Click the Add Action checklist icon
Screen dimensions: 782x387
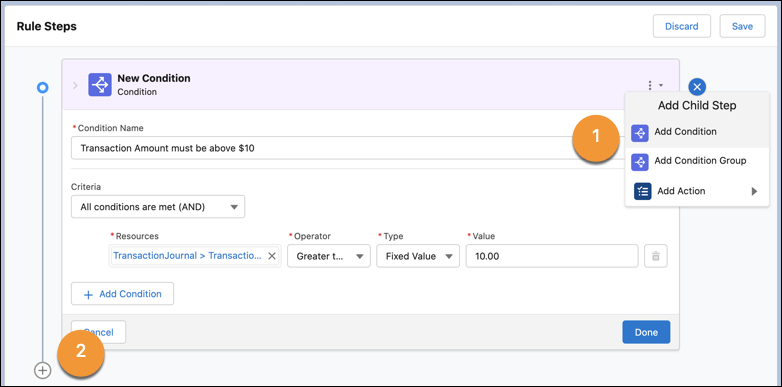point(643,191)
